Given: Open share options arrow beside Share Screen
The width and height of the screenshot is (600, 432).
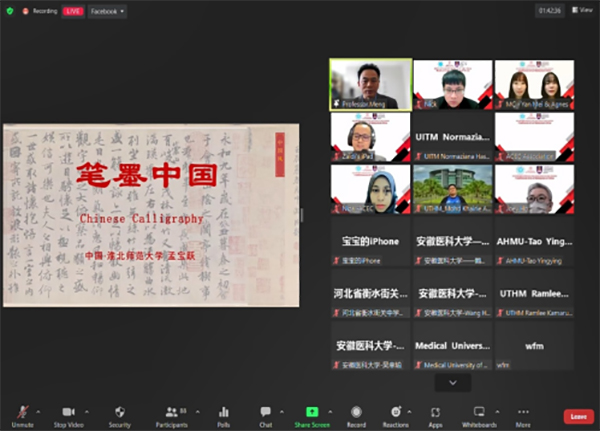Looking at the screenshot, I should click(x=330, y=412).
